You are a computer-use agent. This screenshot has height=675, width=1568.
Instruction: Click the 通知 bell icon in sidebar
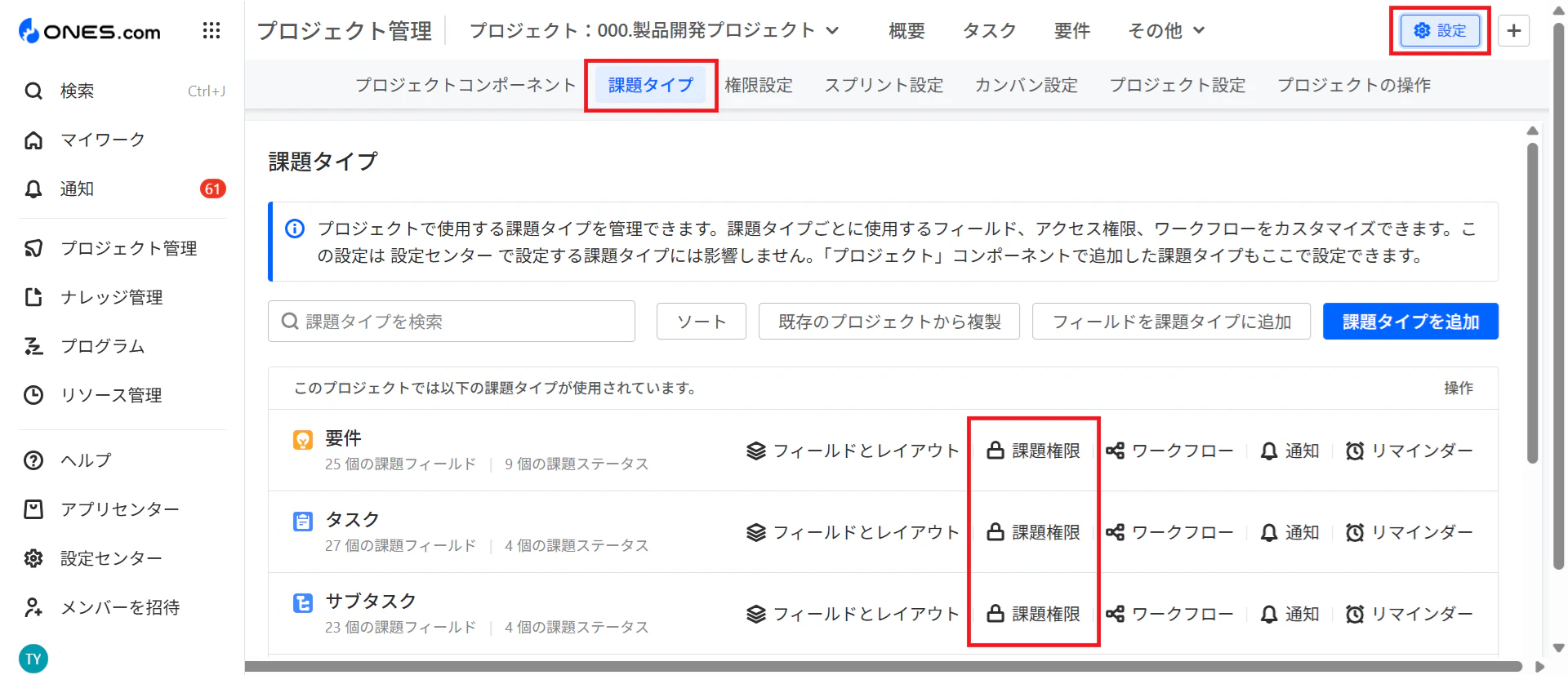[33, 189]
